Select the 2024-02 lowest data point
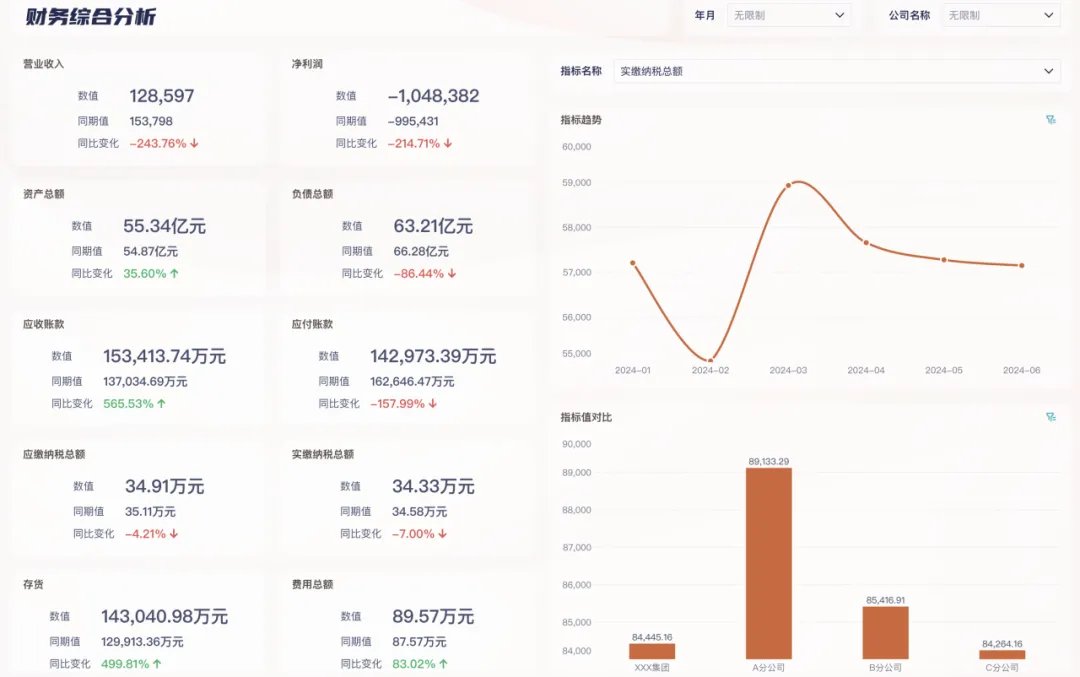Viewport: 1080px width, 677px height. (710, 360)
